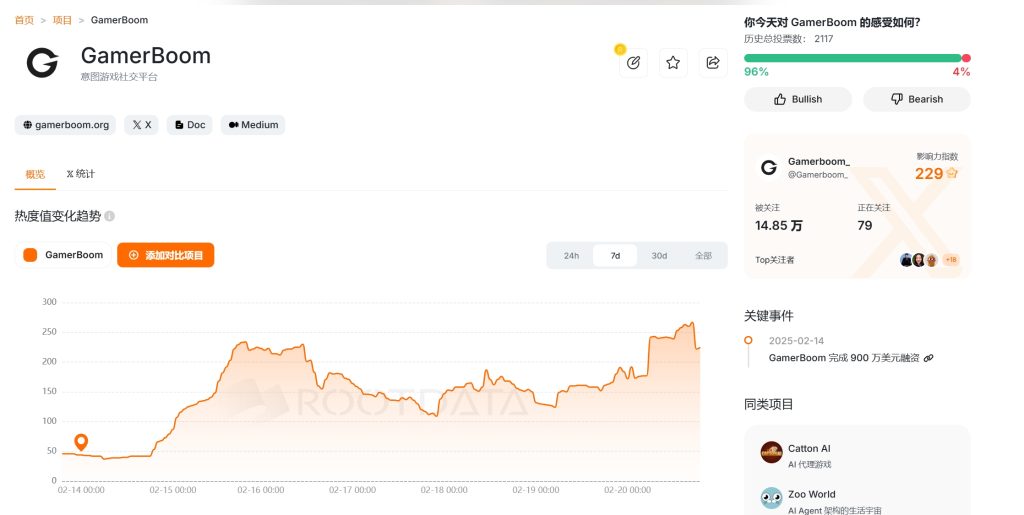
Task: Click the Gamerboom_ X profile avatar
Action: 769,168
